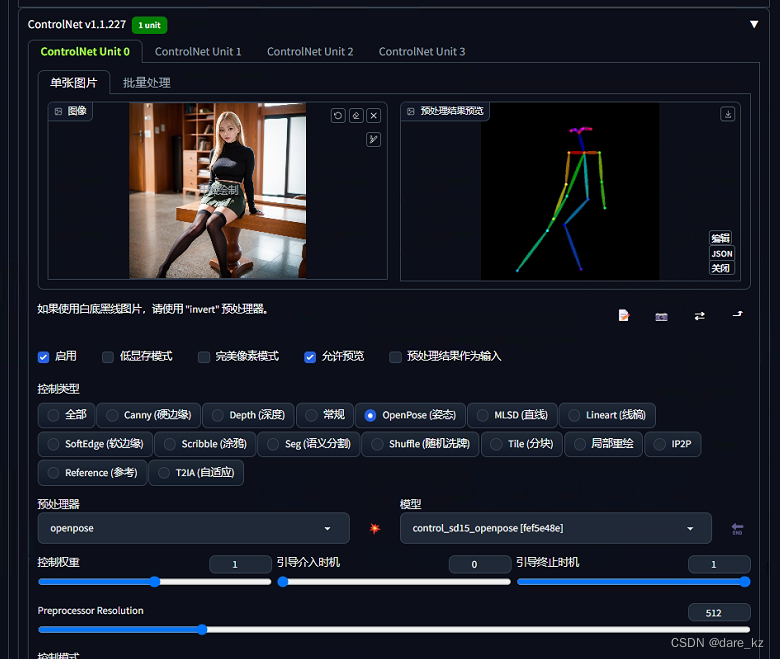Open the 批量处理 batch tab

[147, 83]
